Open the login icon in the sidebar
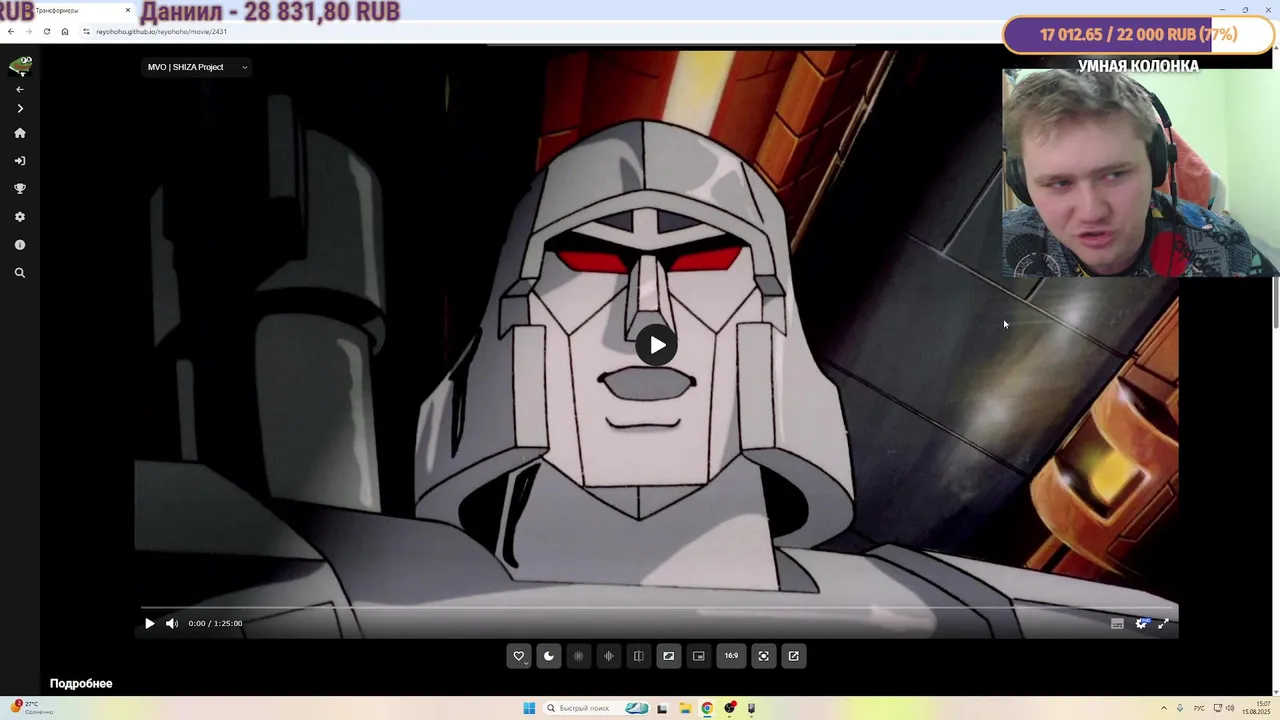Screen dimensions: 1280x720 19,161
